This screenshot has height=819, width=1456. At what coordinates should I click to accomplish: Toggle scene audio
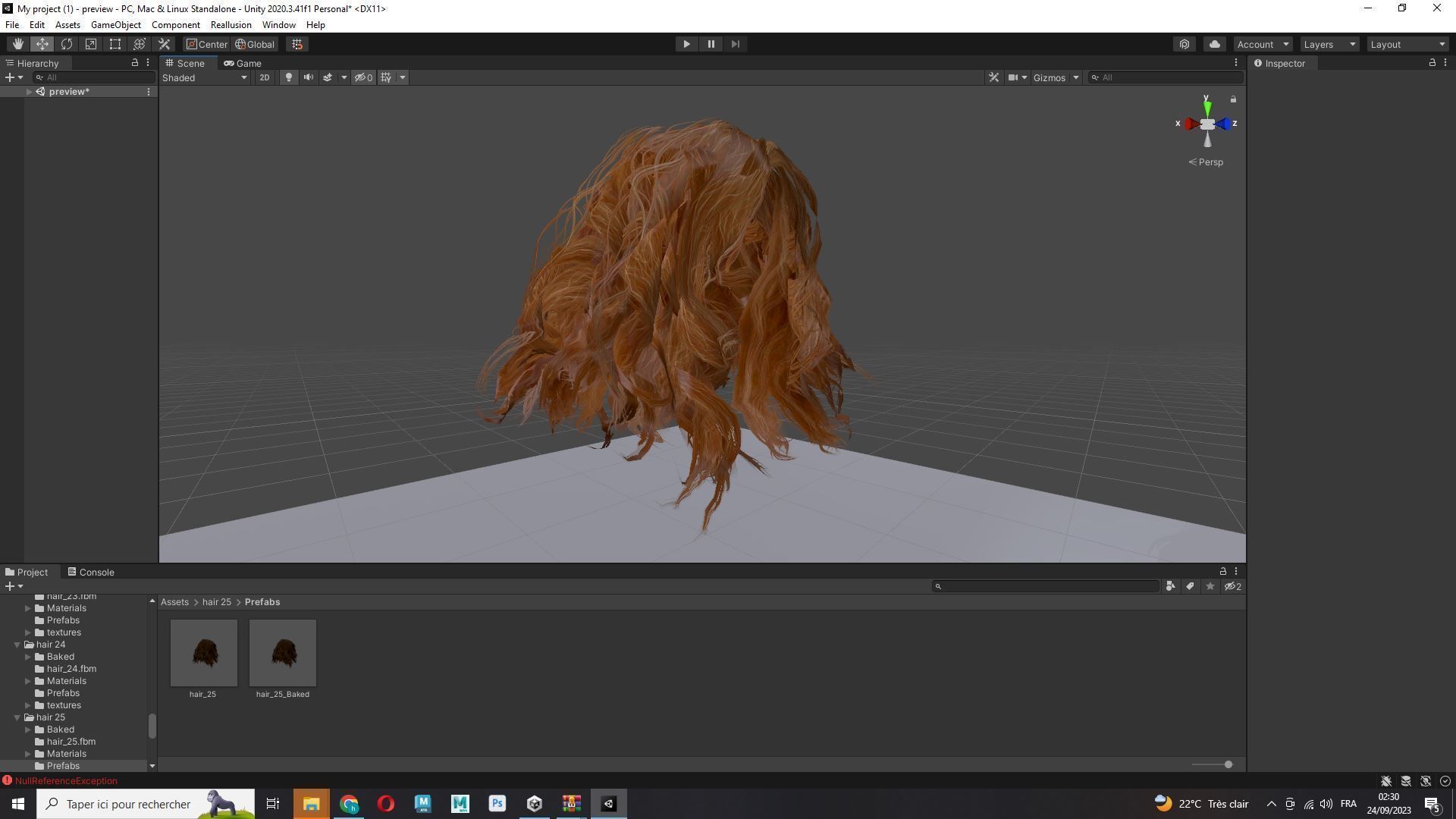[x=308, y=77]
